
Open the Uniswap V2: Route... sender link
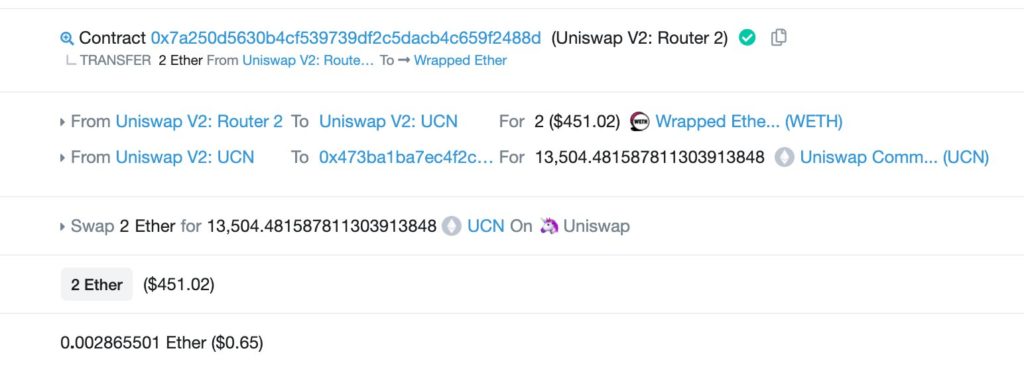(x=308, y=61)
